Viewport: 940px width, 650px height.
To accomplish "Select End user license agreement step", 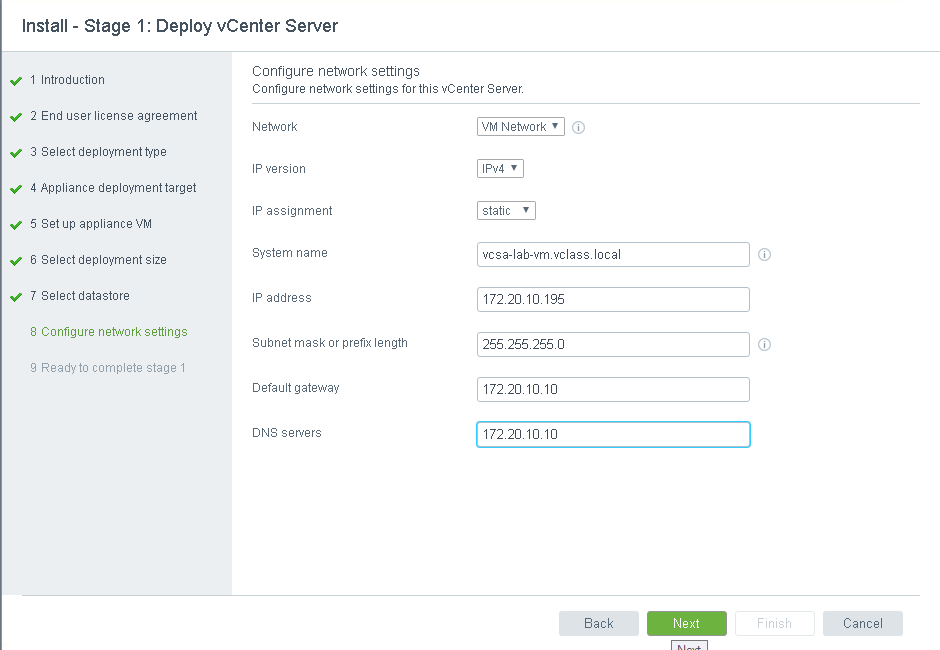I will (x=119, y=116).
